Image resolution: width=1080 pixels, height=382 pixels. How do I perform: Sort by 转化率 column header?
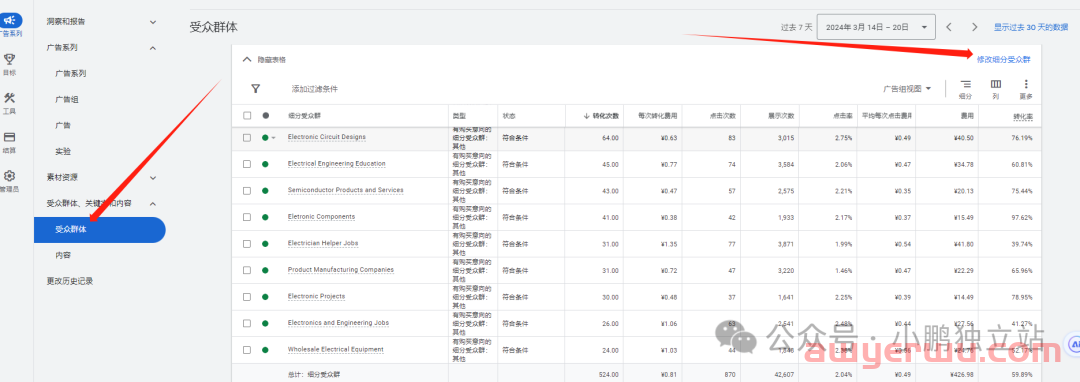(1023, 116)
